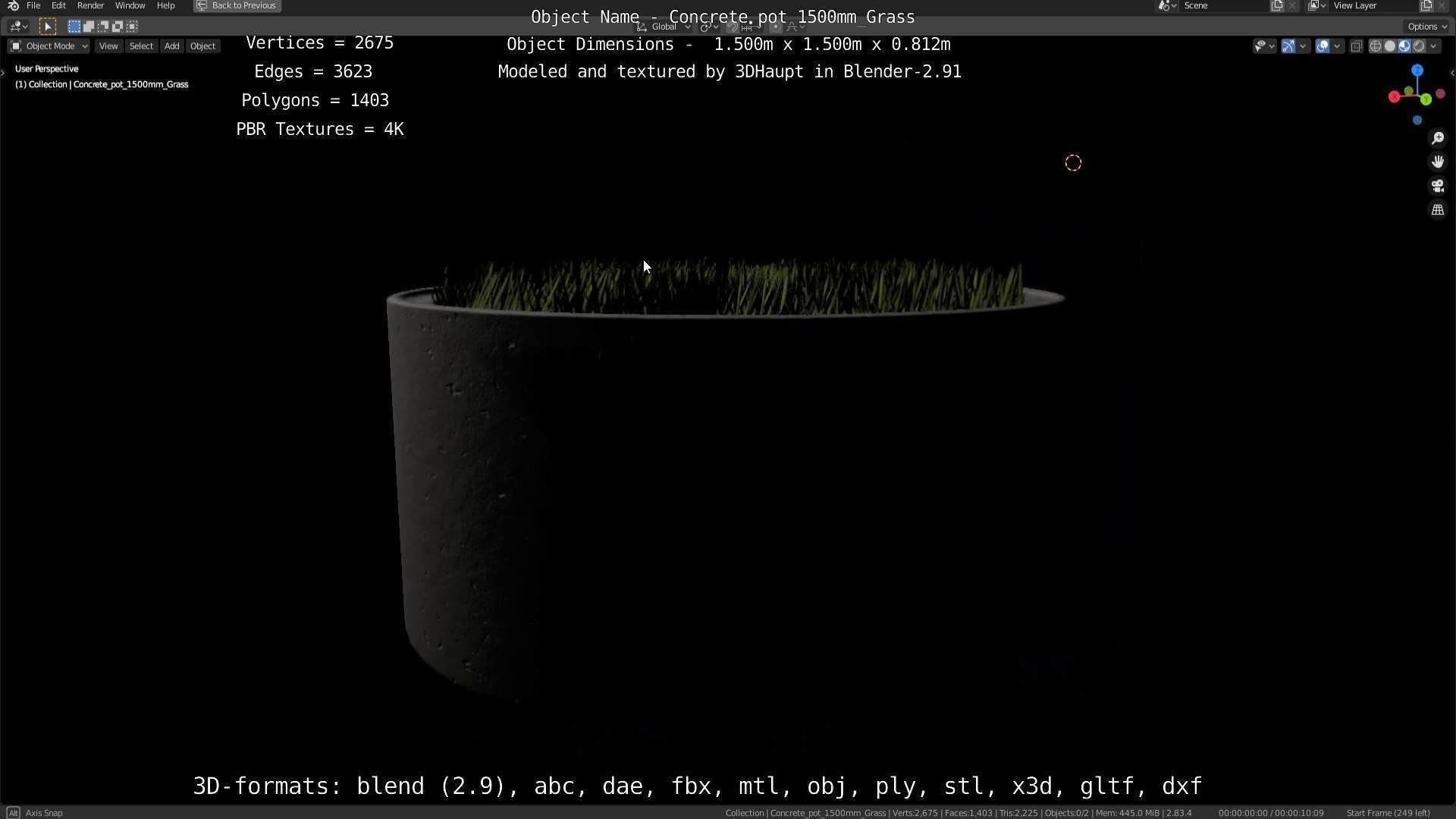Click the Start Frame (249 left) text
The height and width of the screenshot is (819, 1456).
[1388, 813]
